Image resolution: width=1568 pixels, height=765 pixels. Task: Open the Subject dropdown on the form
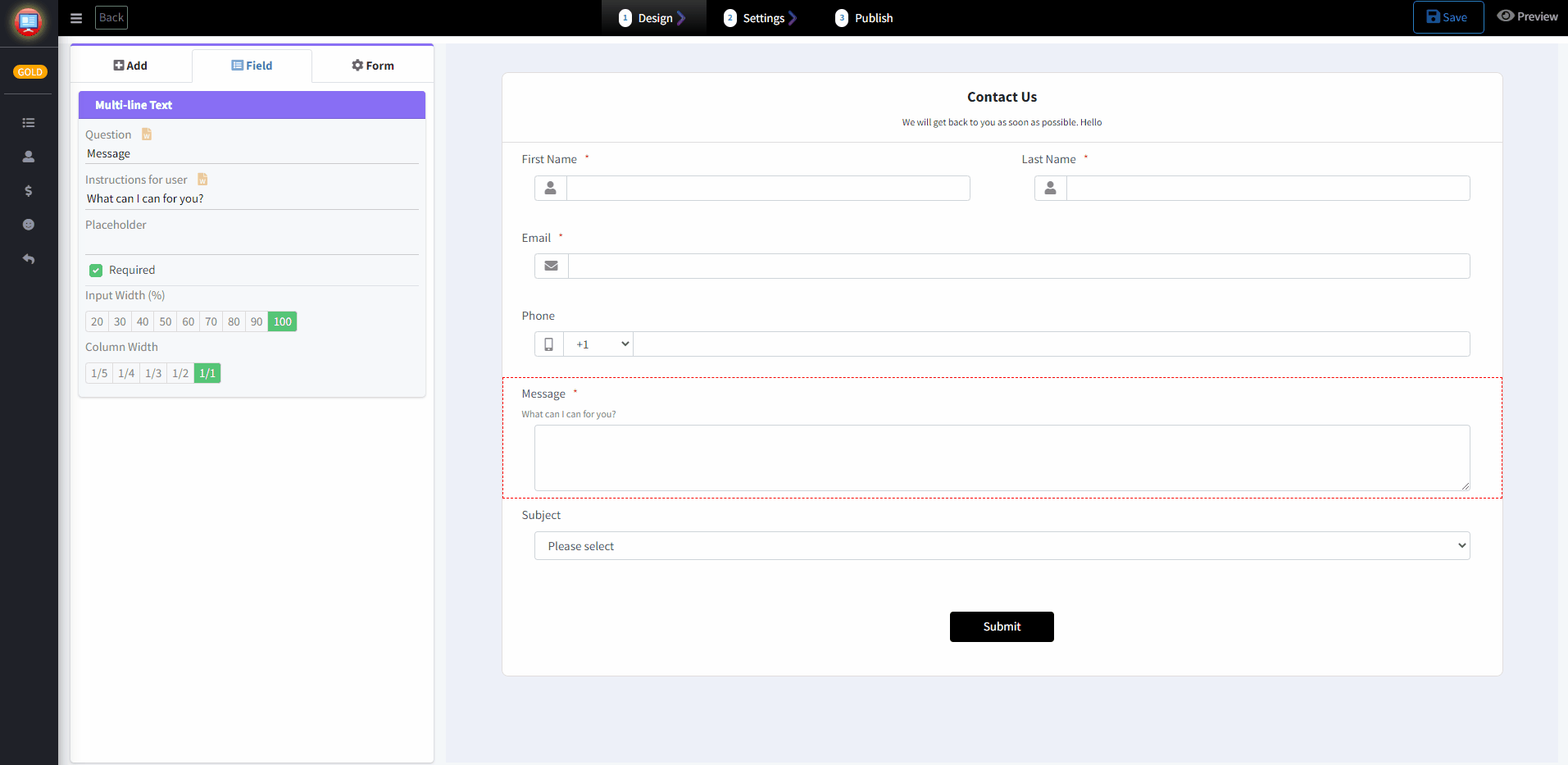(x=1001, y=545)
